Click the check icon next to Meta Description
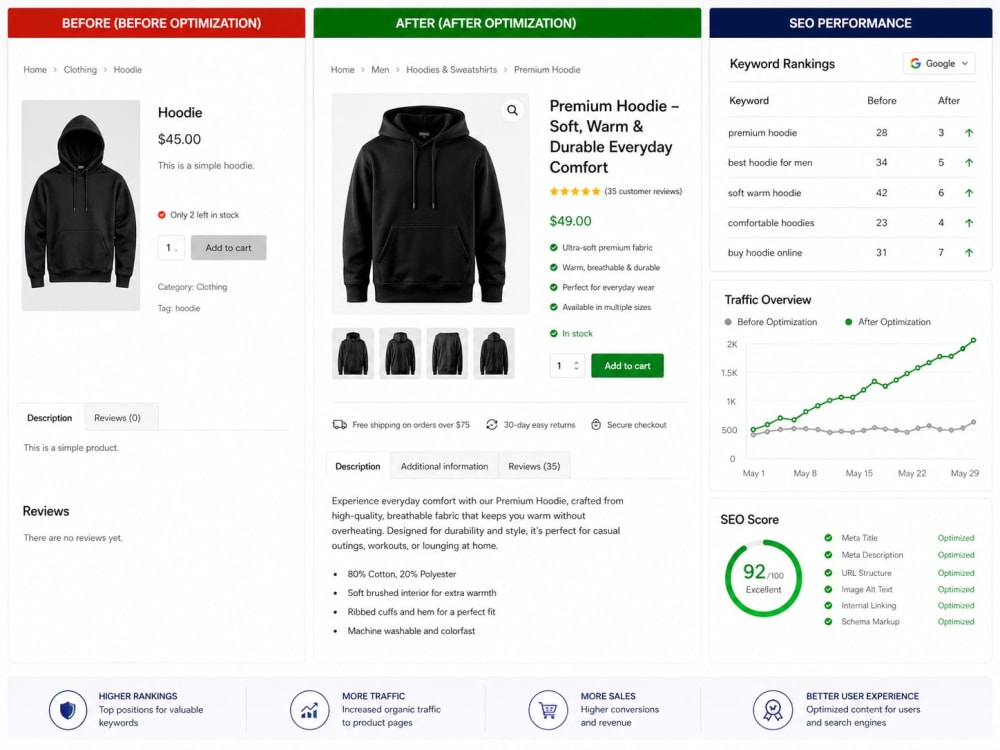 pos(828,555)
